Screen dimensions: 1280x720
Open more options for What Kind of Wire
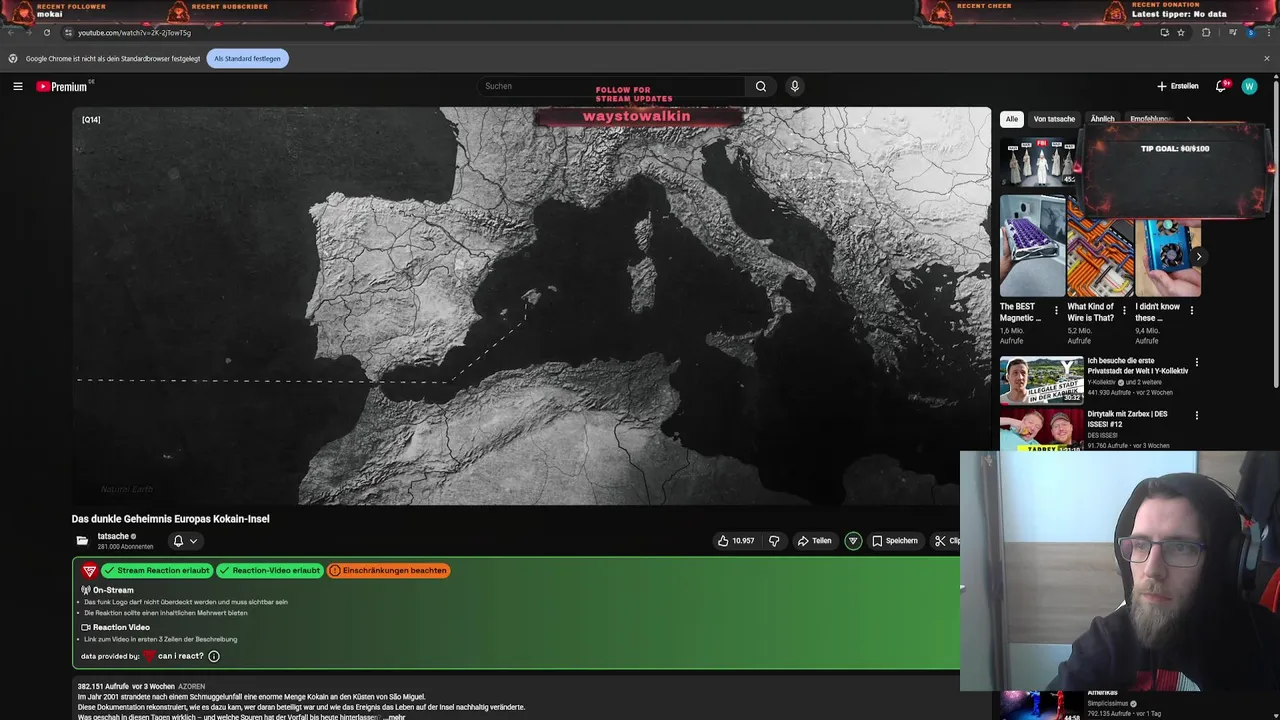(x=1124, y=311)
